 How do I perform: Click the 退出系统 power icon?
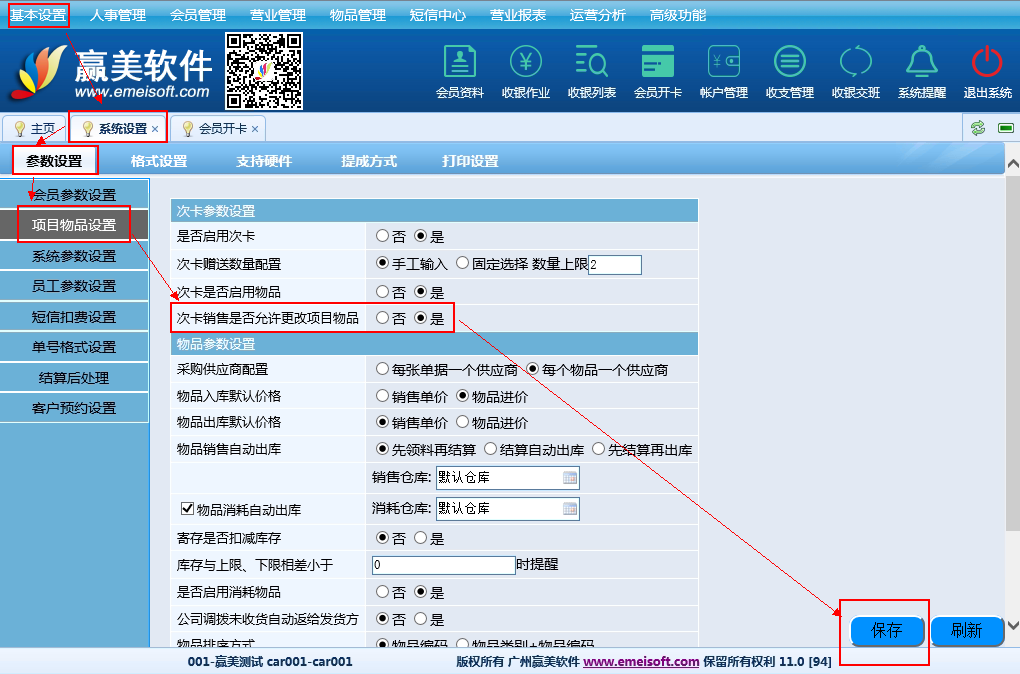pyautogui.click(x=987, y=69)
